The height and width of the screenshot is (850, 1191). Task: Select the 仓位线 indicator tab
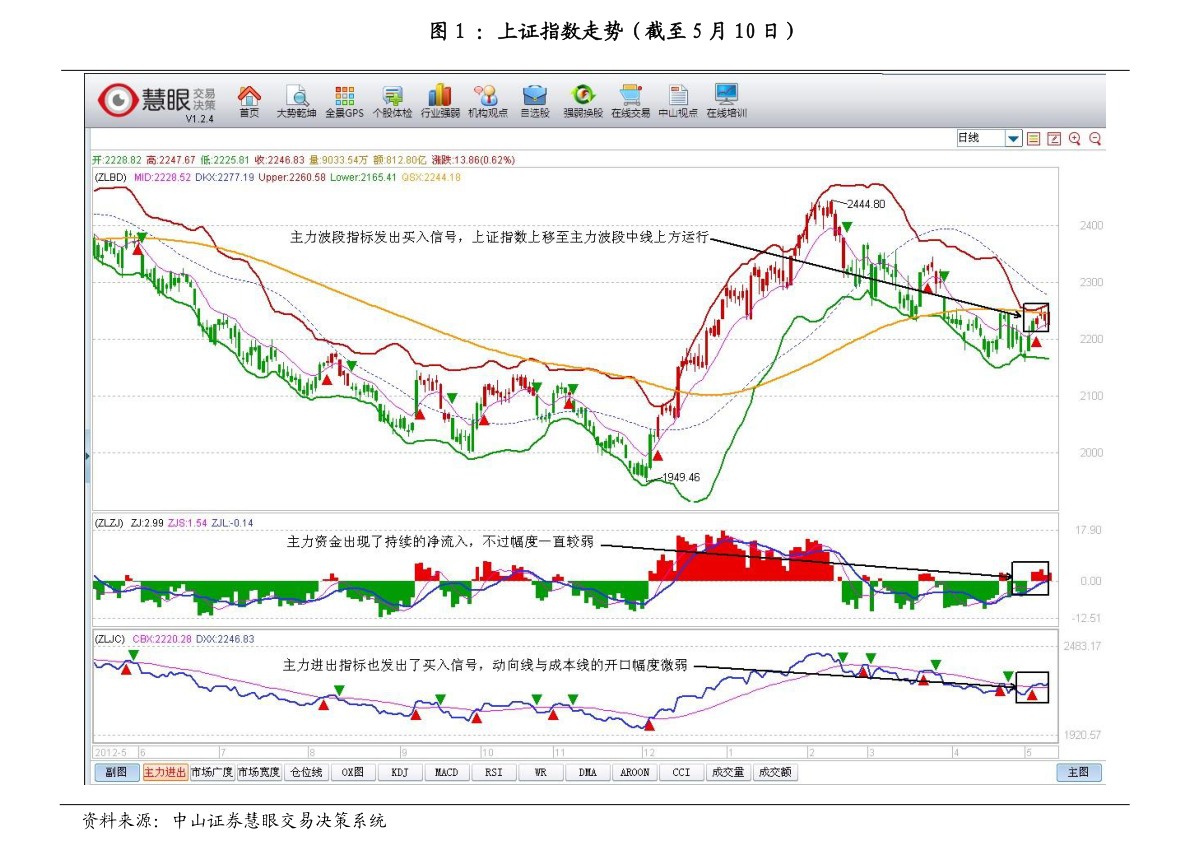click(306, 773)
